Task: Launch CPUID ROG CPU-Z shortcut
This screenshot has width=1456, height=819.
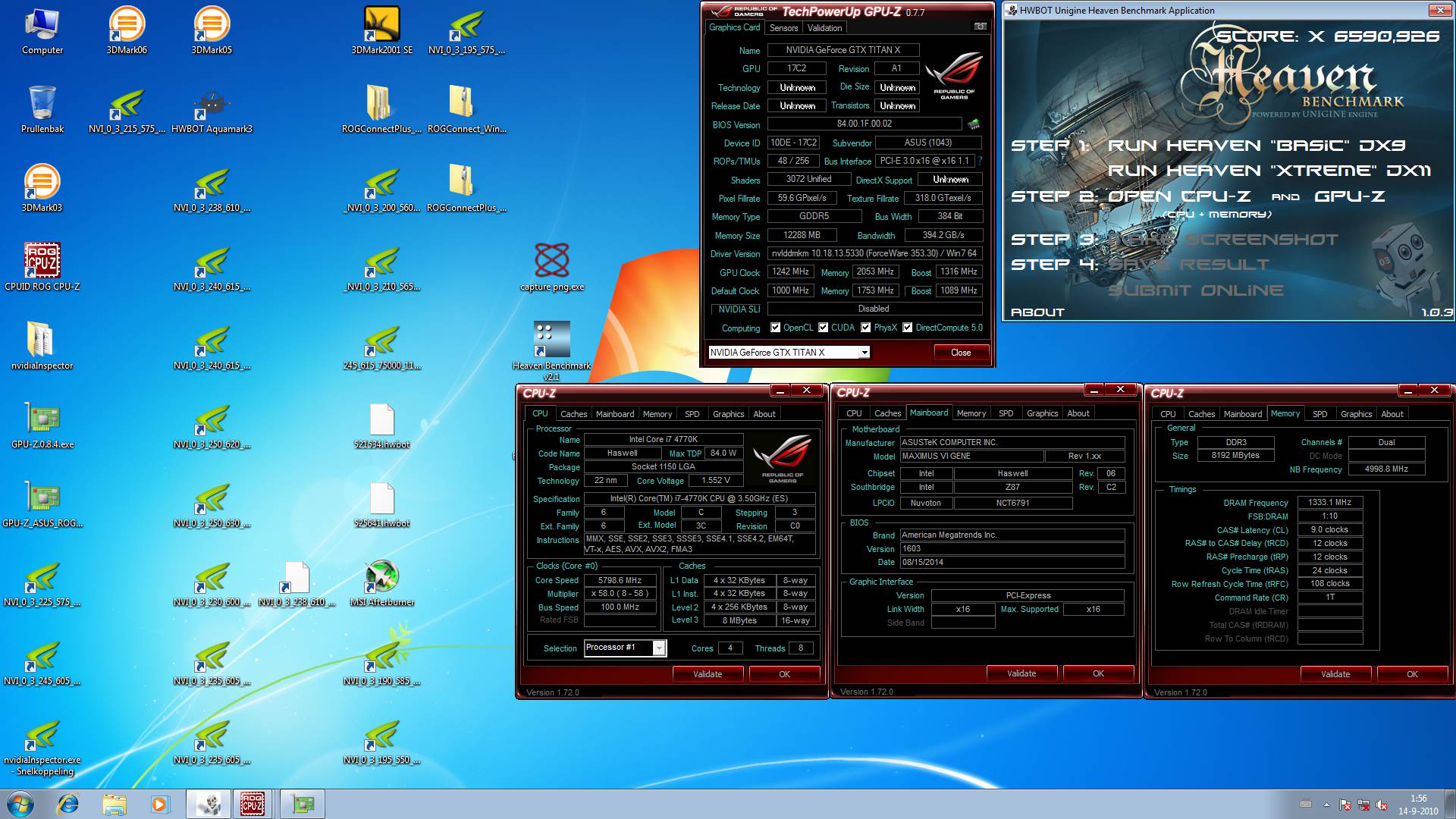Action: pos(42,267)
